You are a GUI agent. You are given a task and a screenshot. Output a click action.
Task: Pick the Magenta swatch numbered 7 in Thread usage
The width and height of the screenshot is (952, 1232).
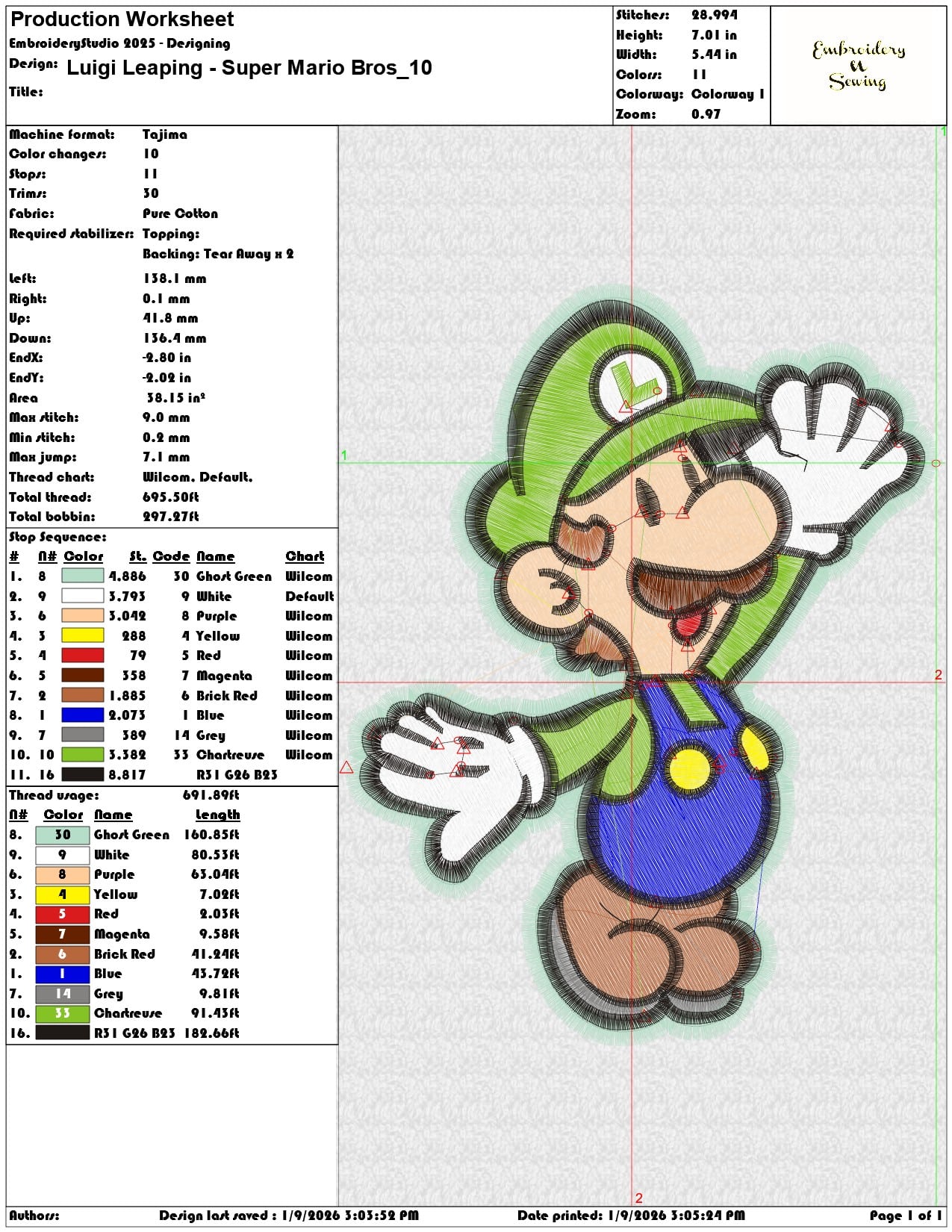[63, 934]
